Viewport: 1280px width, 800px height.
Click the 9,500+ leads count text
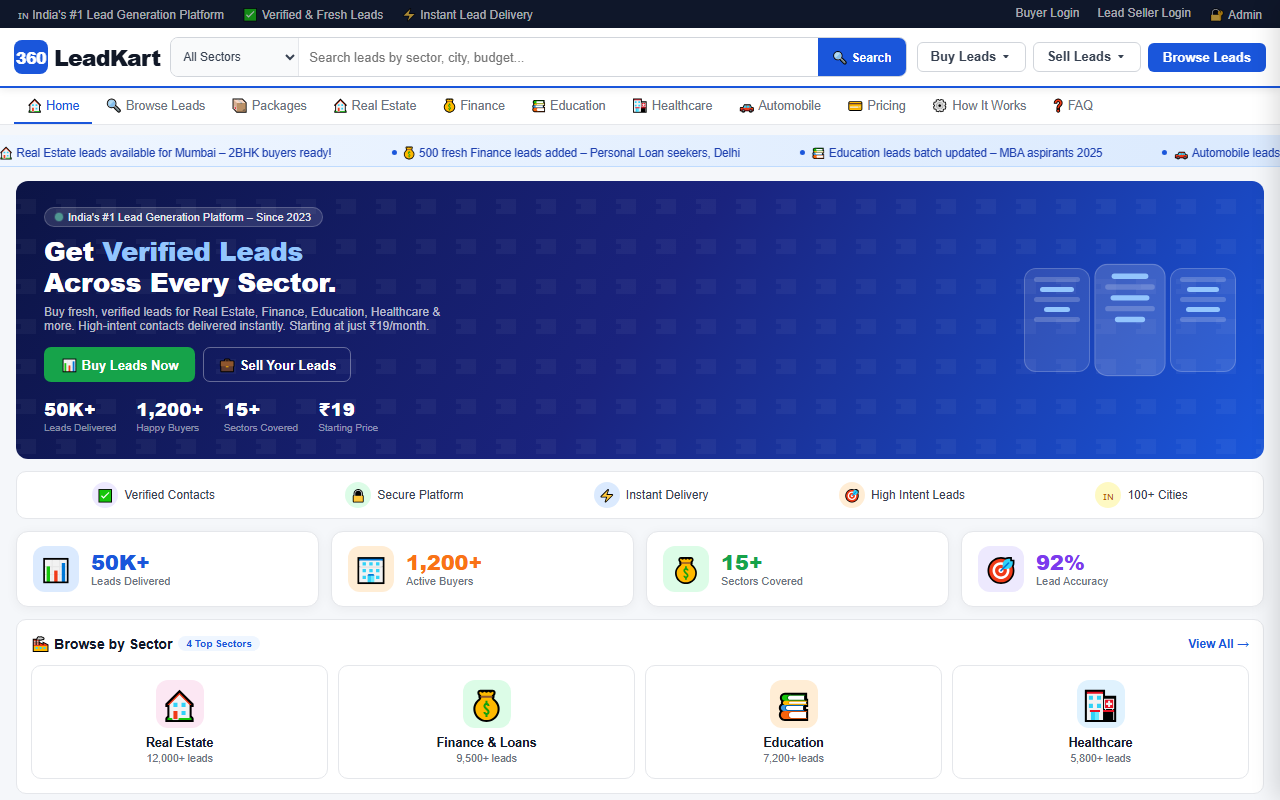coord(487,759)
